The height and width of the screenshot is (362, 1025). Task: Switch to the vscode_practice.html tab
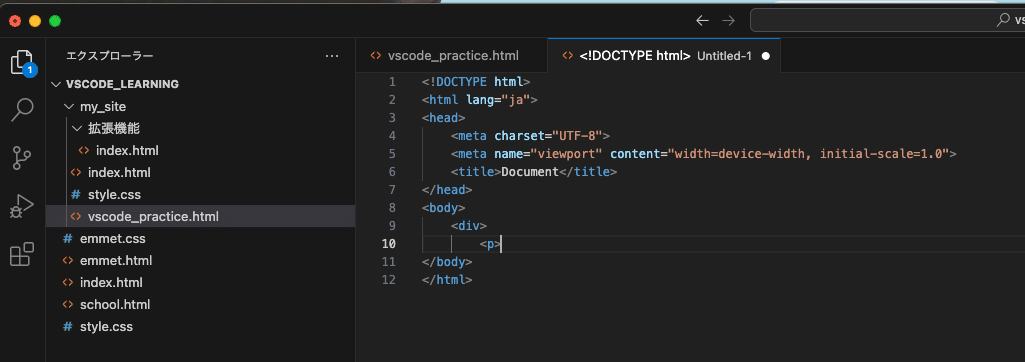point(452,56)
